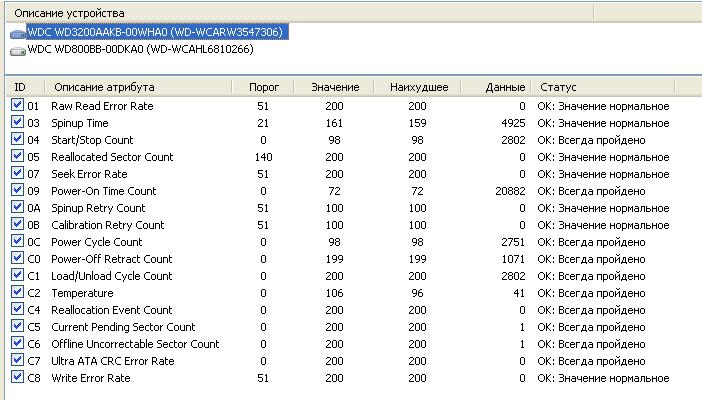This screenshot has height=400, width=702.
Task: Select Calibration Retry Count attribute name
Action: coord(107,225)
